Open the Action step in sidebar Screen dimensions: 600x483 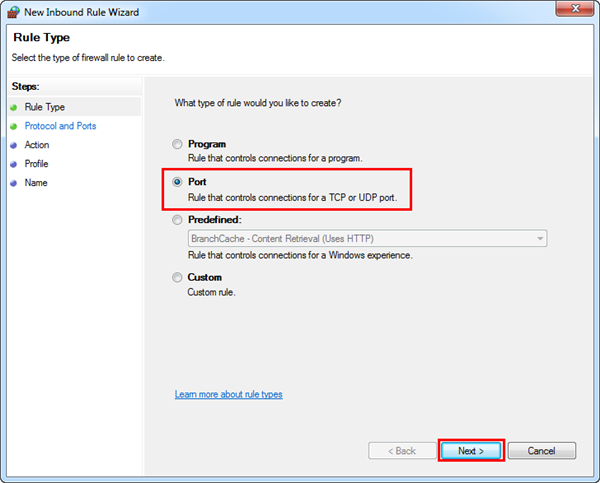[37, 145]
